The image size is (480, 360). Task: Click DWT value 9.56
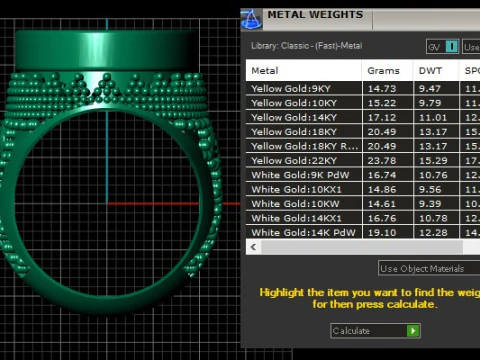pyautogui.click(x=430, y=189)
